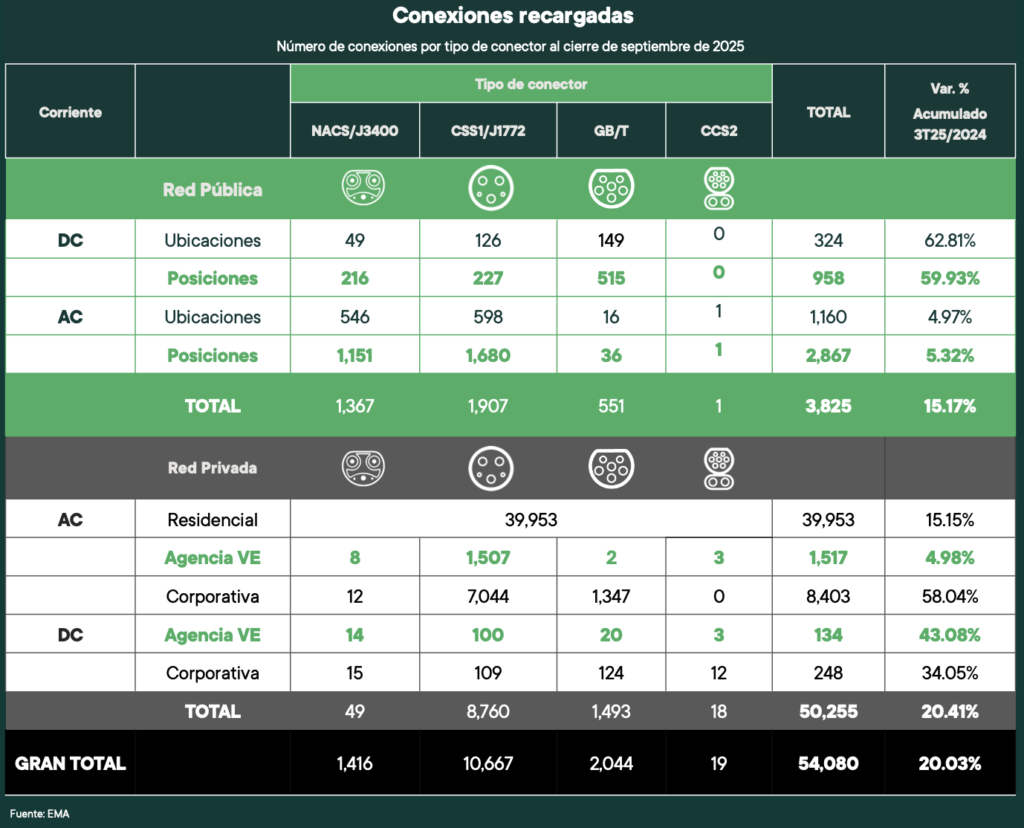This screenshot has height=828, width=1024.
Task: Select the CCS2 connector icon in Red Privada row
Action: [718, 467]
